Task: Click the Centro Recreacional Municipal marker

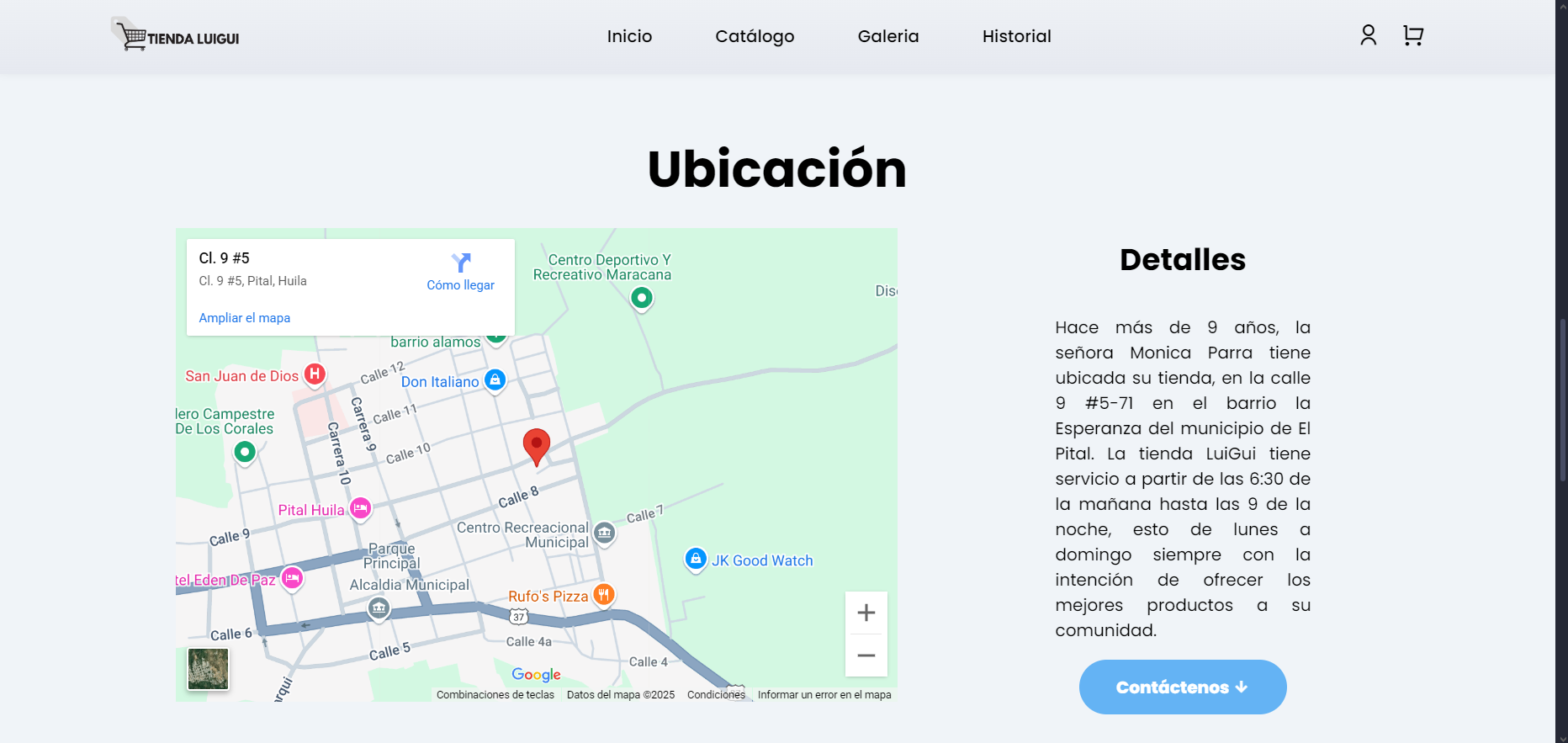Action: [604, 533]
